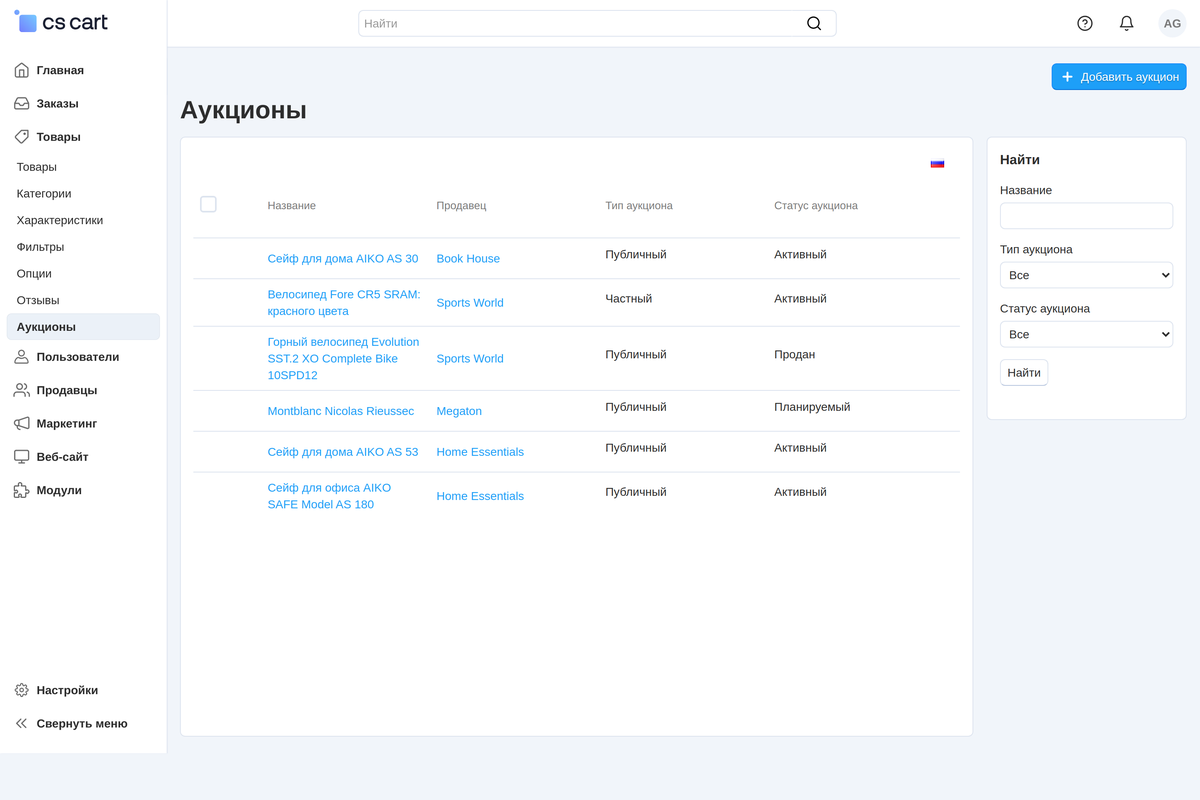Open the Статус аукциона dropdown
This screenshot has height=800, width=1200.
1086,334
